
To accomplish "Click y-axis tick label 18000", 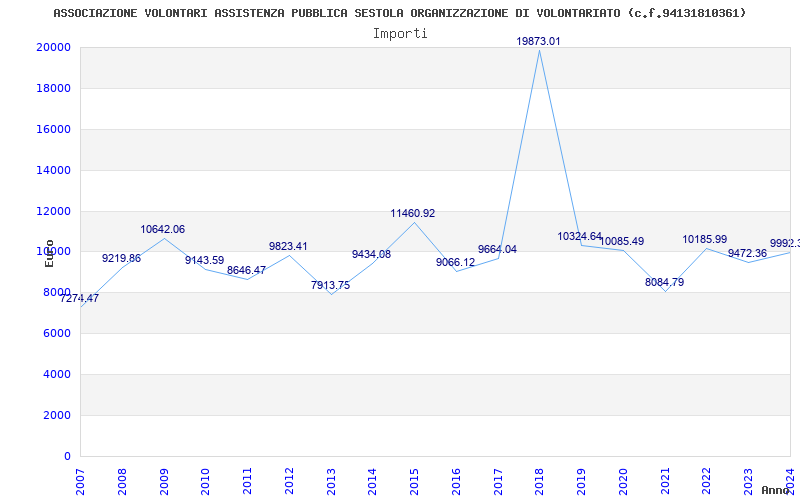I will click(53, 88).
